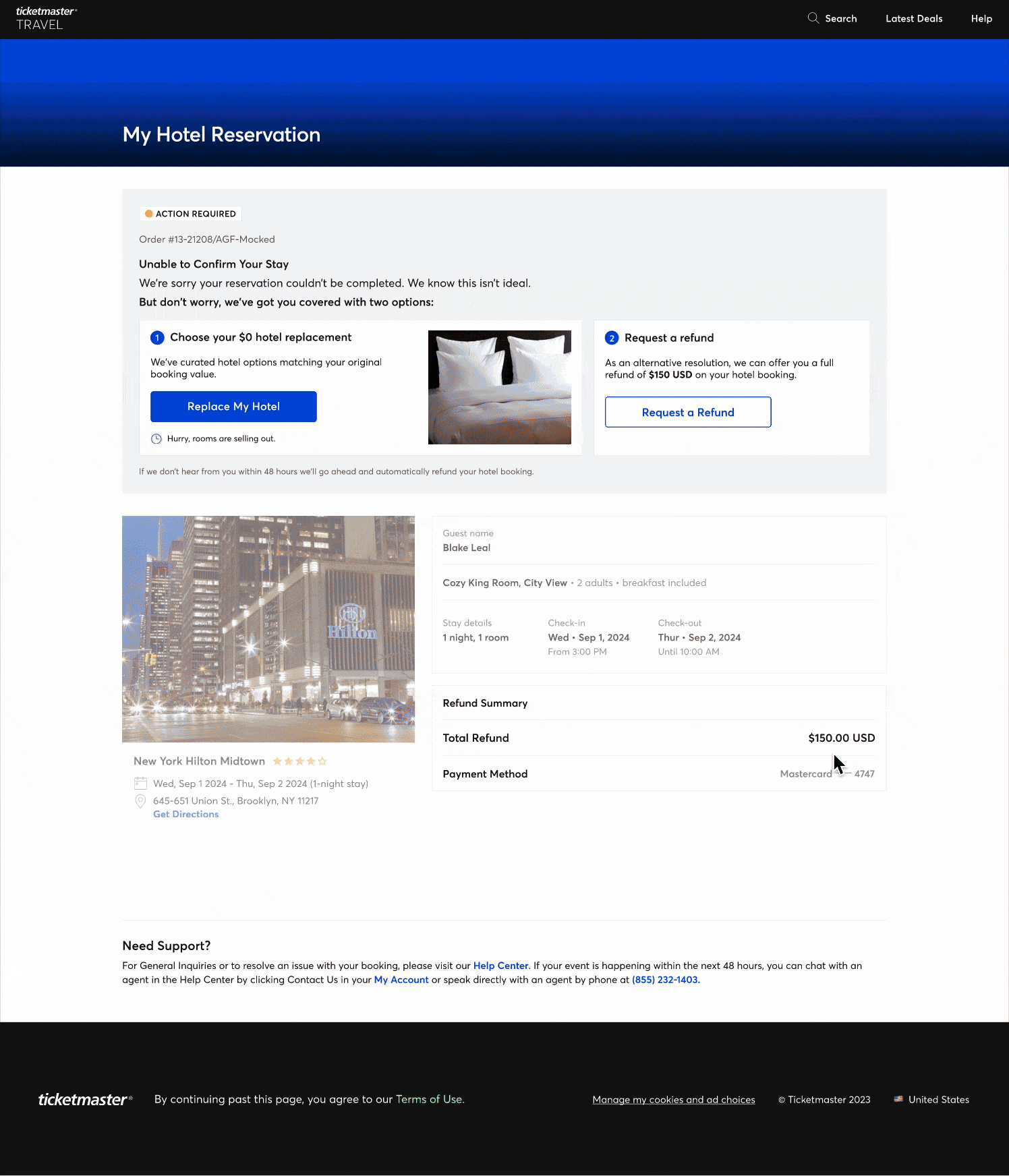Image resolution: width=1009 pixels, height=1176 pixels.
Task: Open Latest Deals in the top navigation
Action: point(914,19)
